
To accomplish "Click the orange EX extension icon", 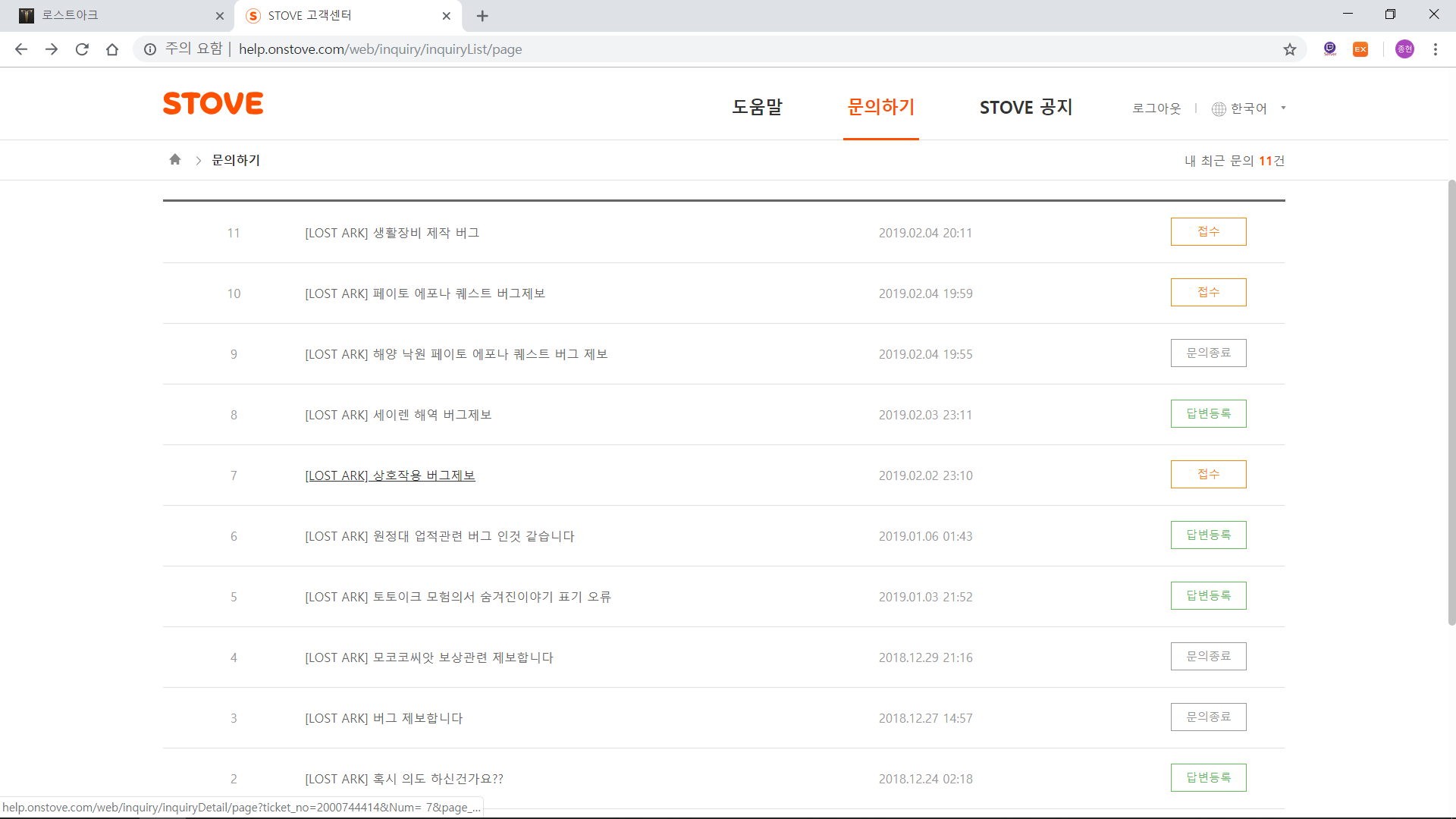I will click(x=1360, y=49).
